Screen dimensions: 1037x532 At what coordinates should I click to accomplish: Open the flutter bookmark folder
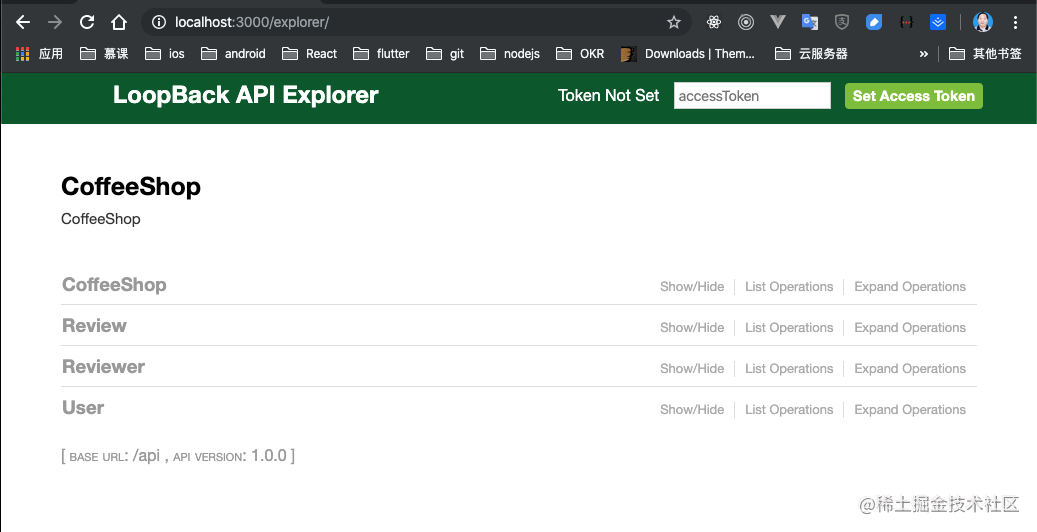pos(381,54)
